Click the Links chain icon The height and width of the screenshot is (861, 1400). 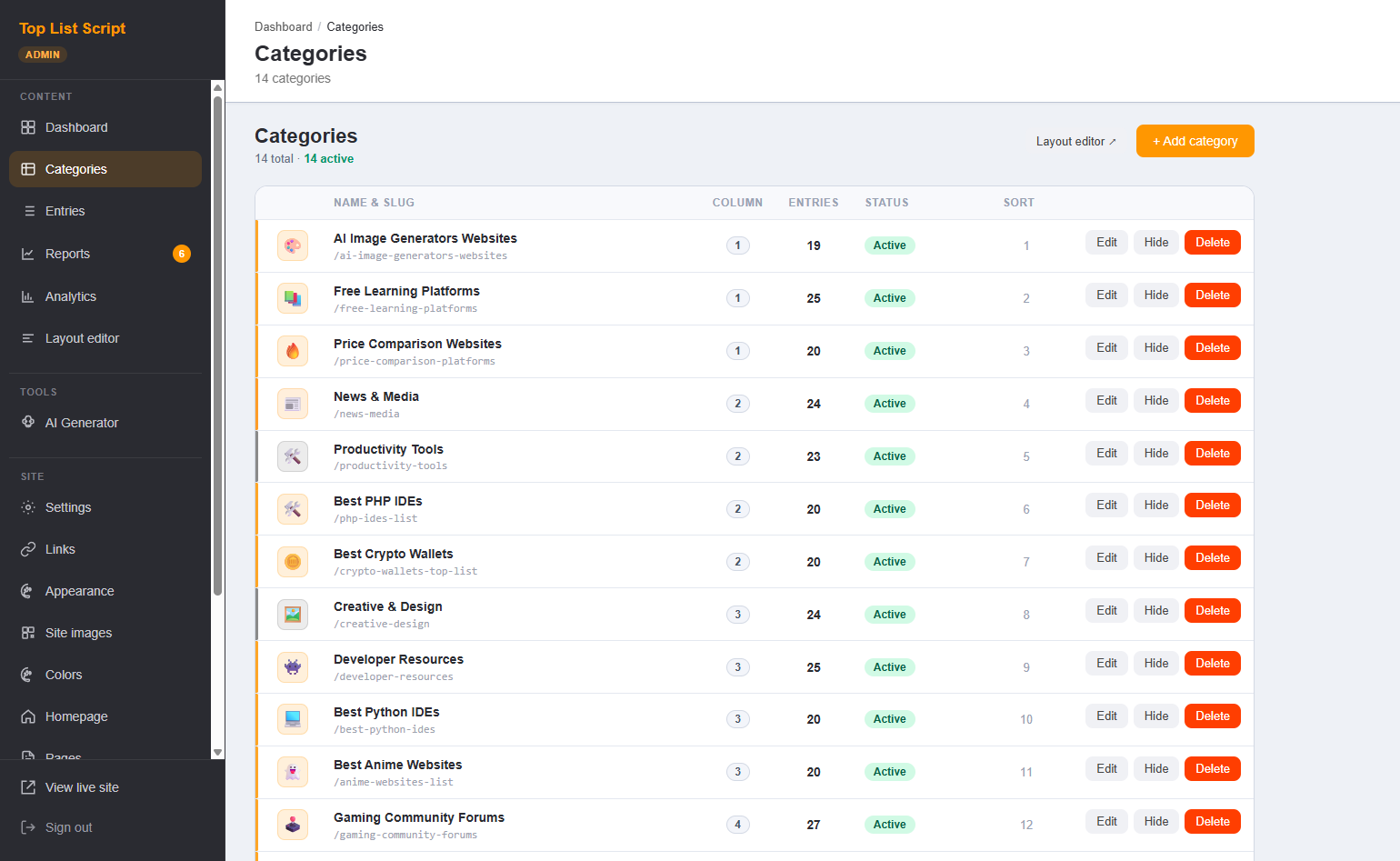point(28,549)
